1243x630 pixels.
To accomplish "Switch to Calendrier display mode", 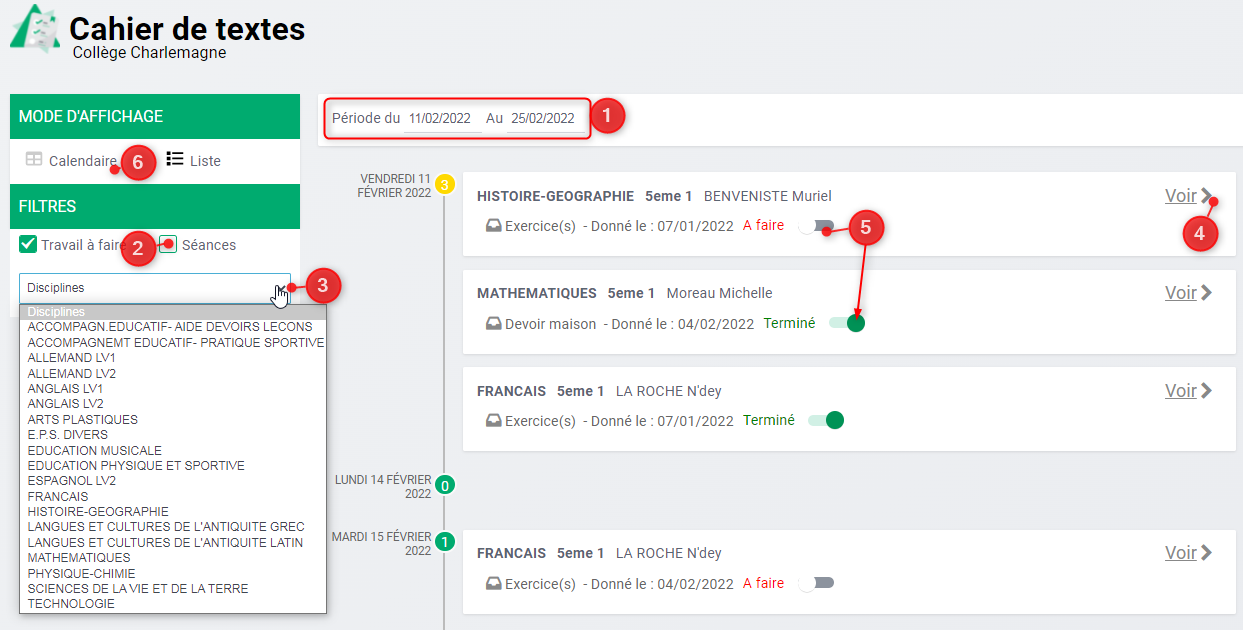I will click(71, 161).
